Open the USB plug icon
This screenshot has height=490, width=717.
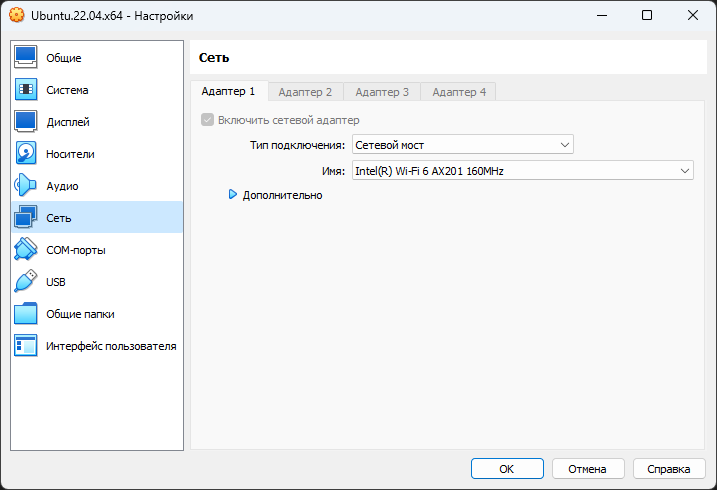pos(26,282)
